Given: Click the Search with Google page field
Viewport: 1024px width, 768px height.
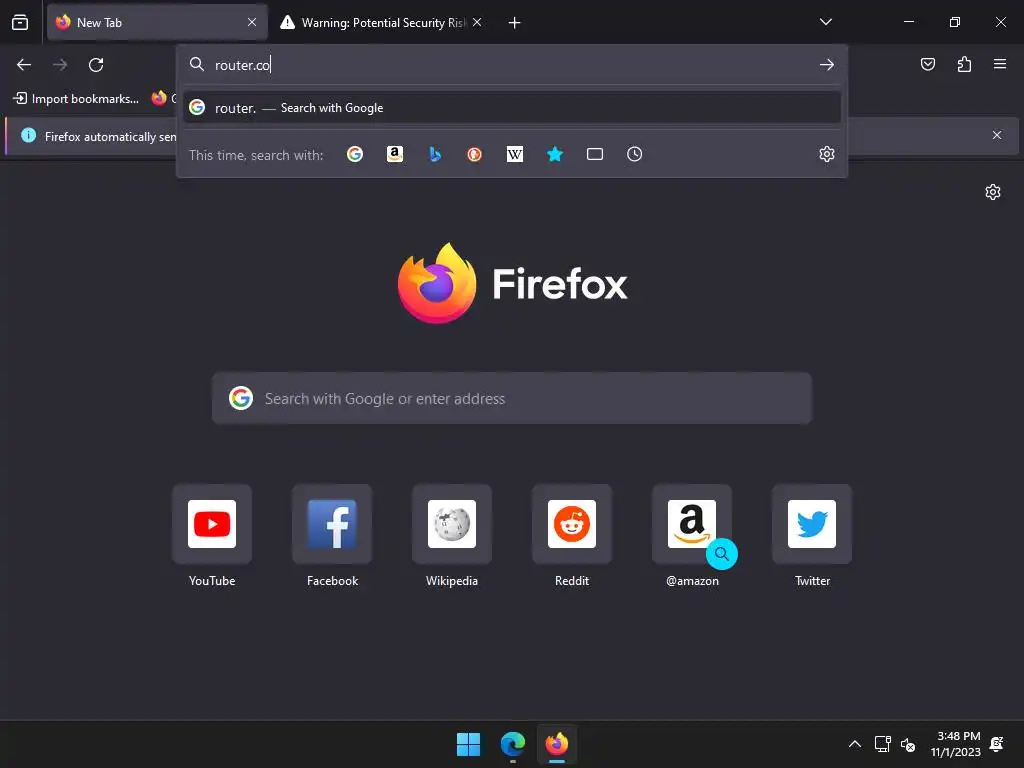Looking at the screenshot, I should pos(512,398).
